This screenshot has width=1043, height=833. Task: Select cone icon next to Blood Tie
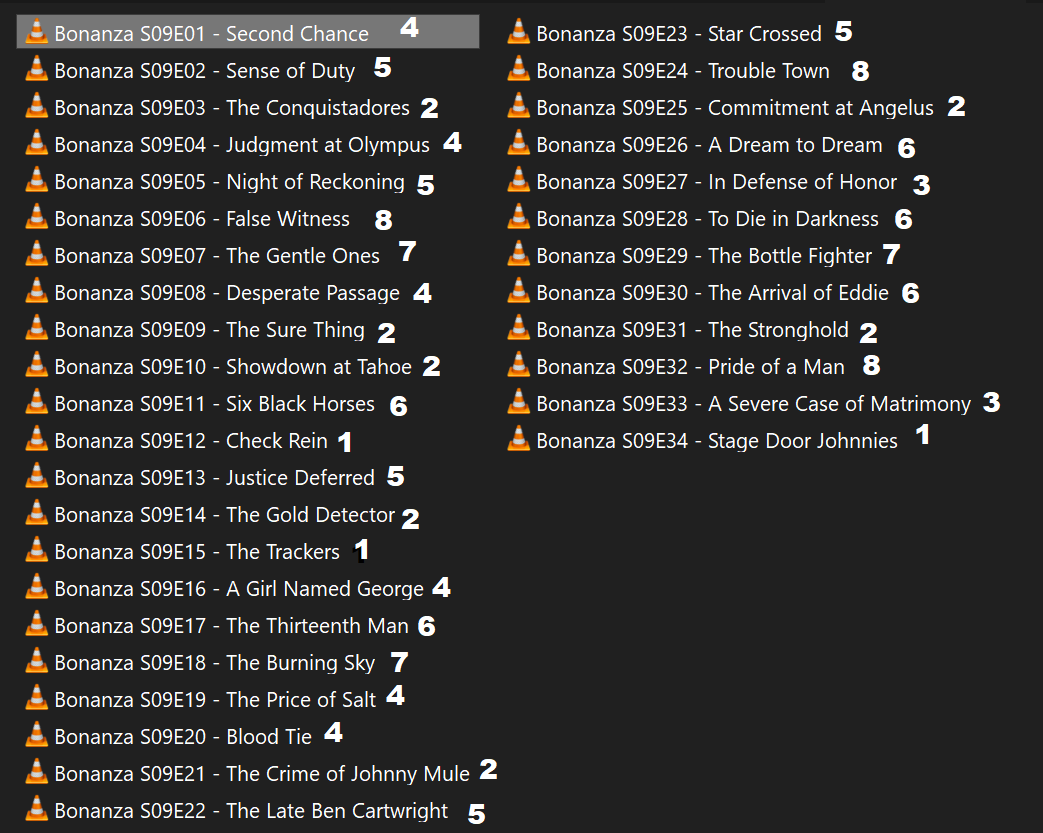pos(37,735)
